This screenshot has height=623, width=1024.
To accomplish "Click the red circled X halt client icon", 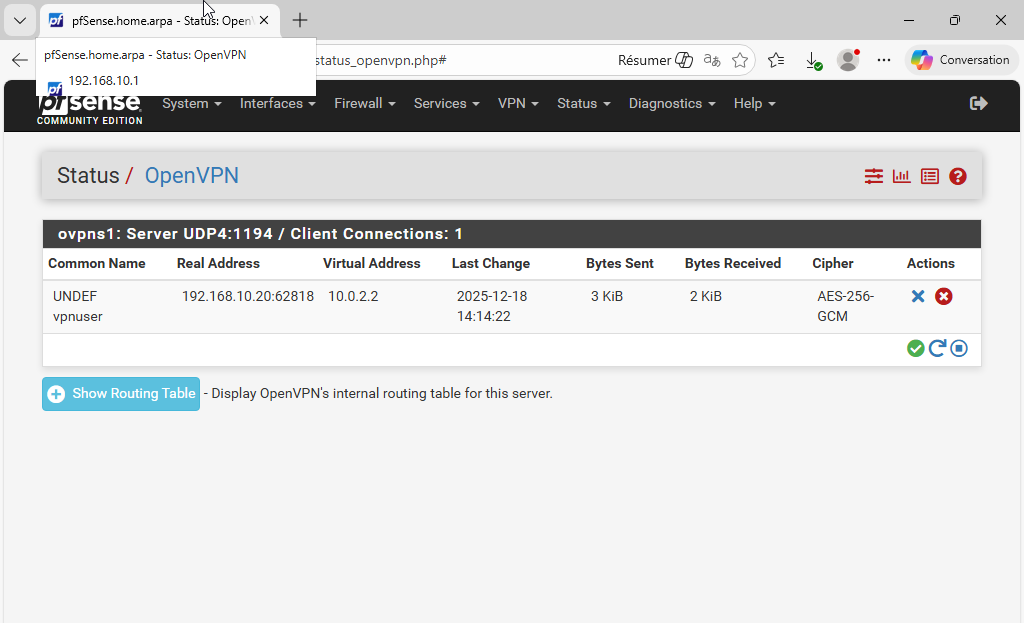I will point(943,296).
